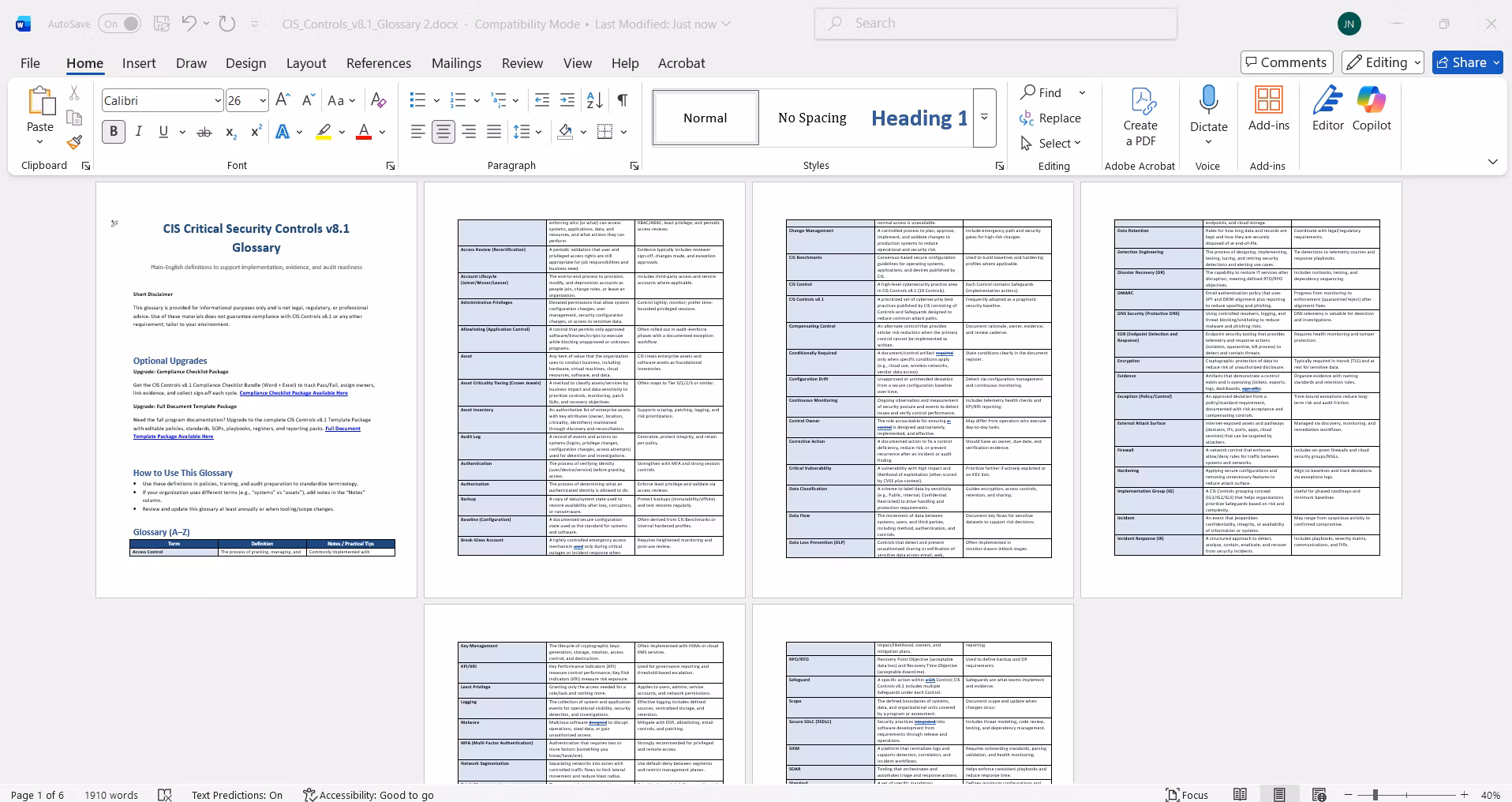1512x802 pixels.
Task: Undo the last action
Action: click(x=189, y=24)
